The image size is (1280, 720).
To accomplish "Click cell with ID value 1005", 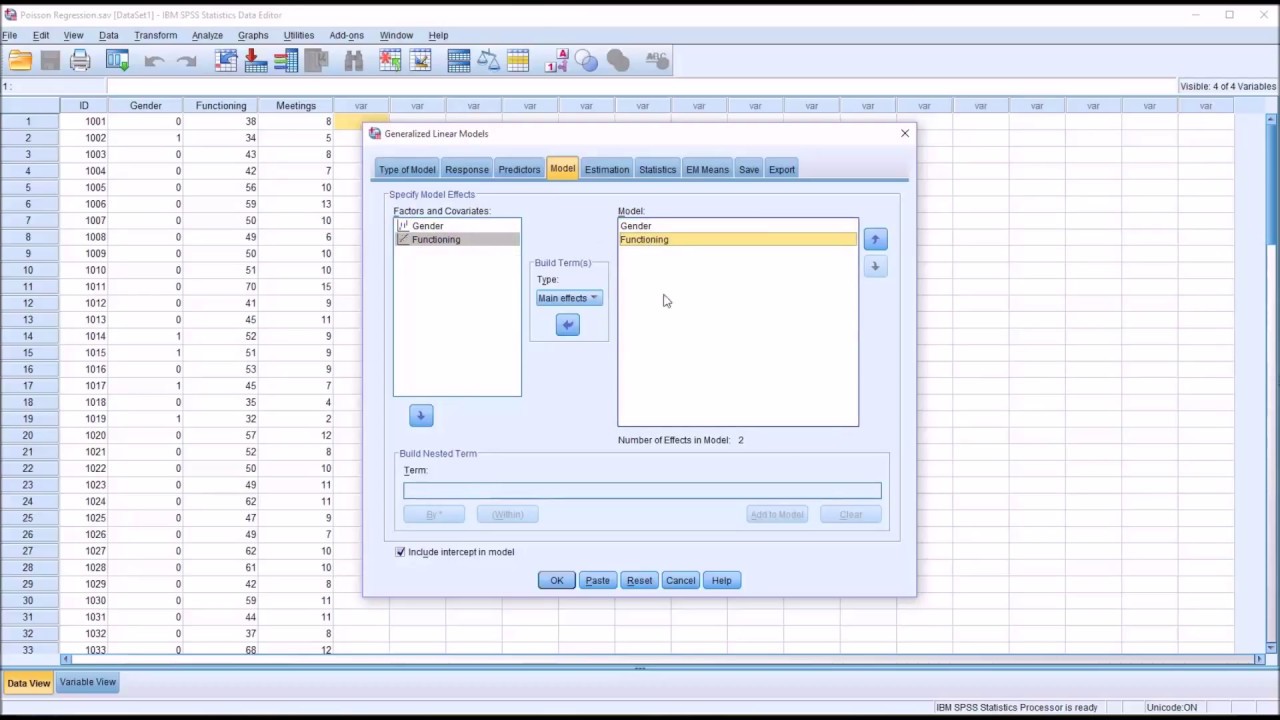I will pyautogui.click(x=84, y=187).
